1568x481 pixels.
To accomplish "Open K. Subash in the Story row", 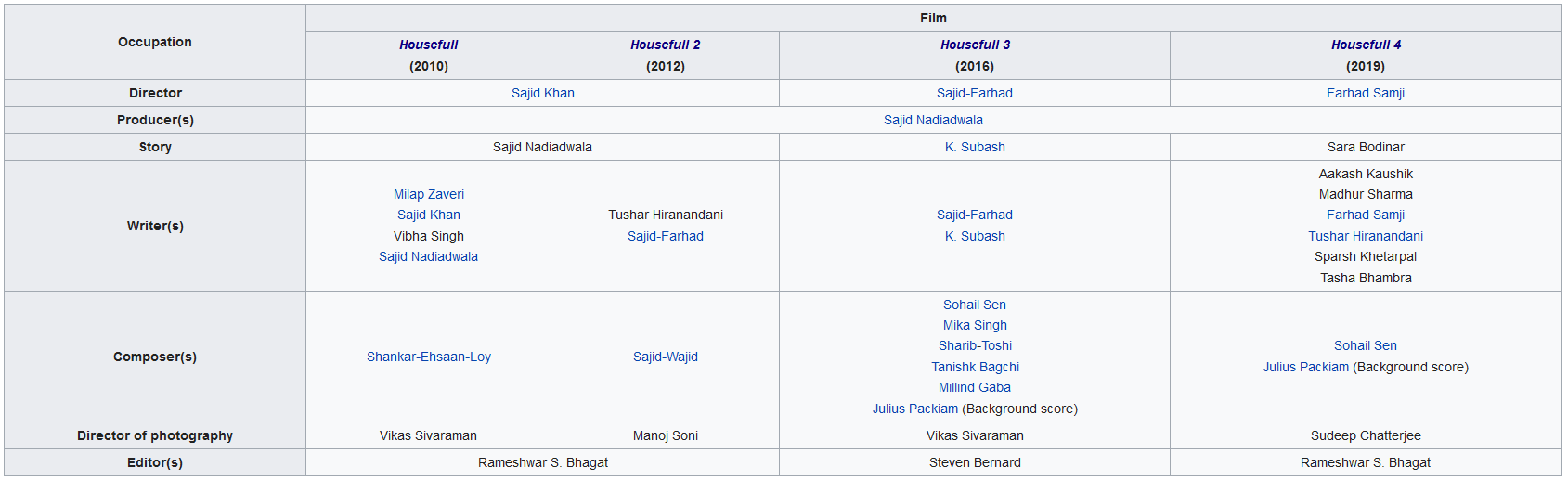I will tap(975, 147).
